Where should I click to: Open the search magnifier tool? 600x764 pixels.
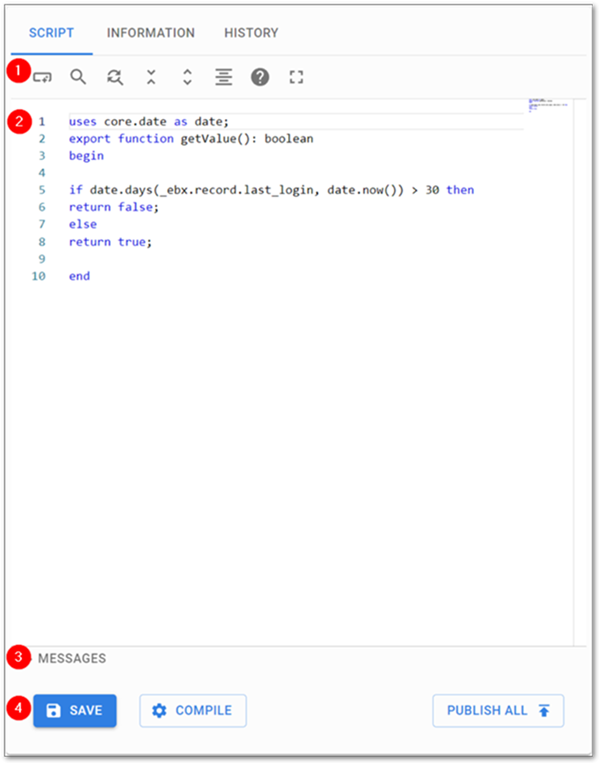pos(78,77)
